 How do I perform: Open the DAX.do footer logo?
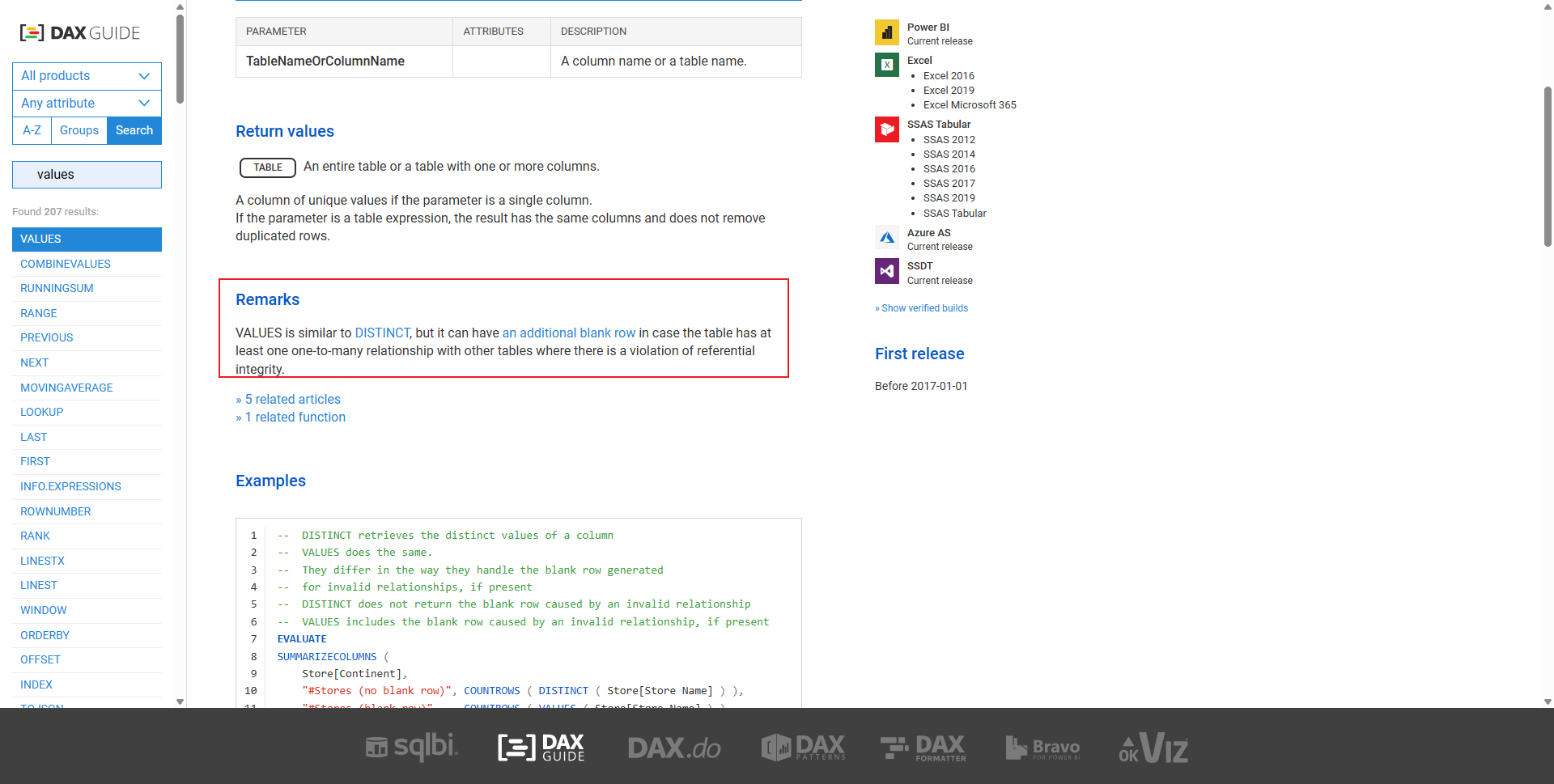click(674, 748)
